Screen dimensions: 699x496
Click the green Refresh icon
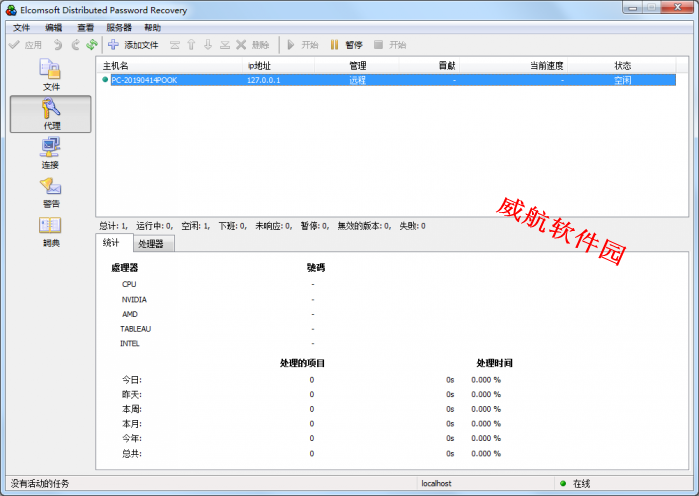92,45
